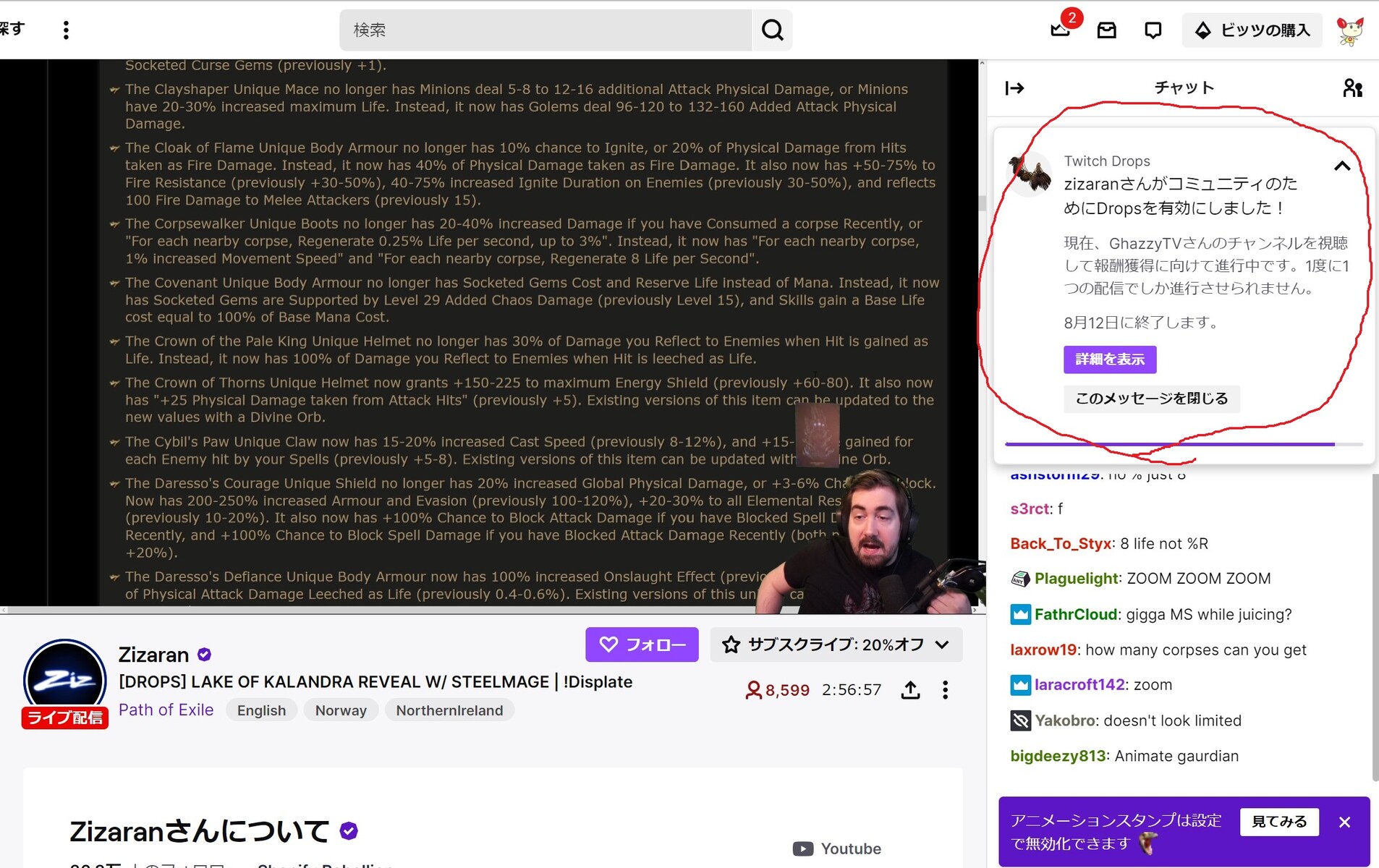Viewport: 1379px width, 868px height.
Task: Click the badge icon beside Yakobro
Action: (1020, 720)
